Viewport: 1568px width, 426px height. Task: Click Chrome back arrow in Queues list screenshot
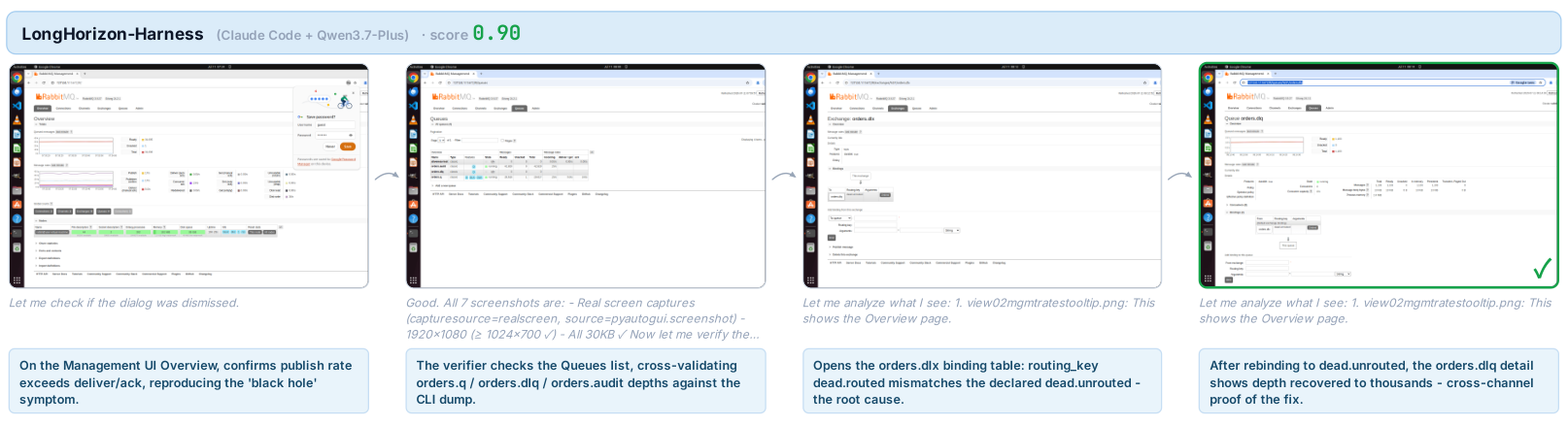(425, 82)
